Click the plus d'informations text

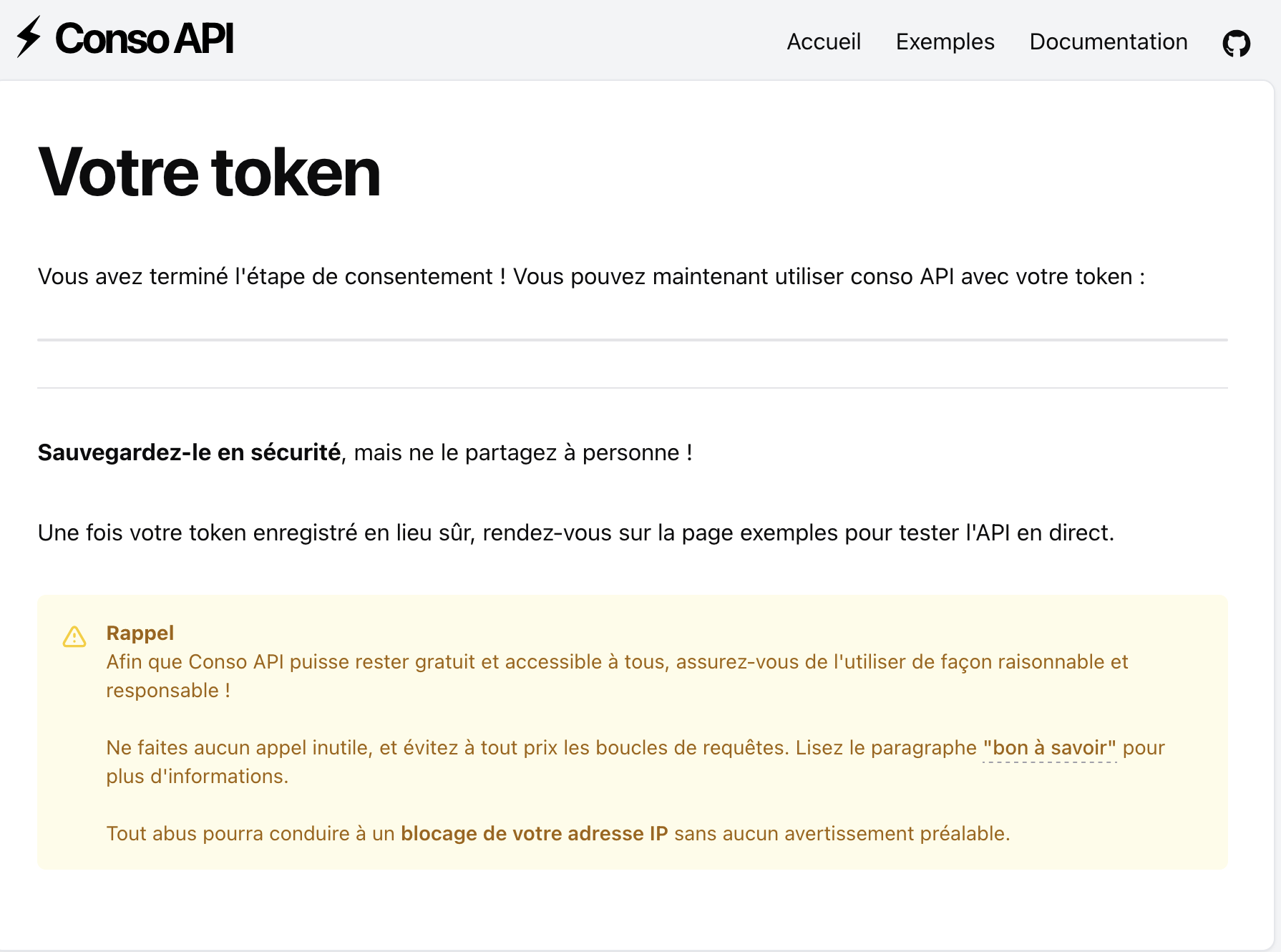pyautogui.click(x=197, y=777)
